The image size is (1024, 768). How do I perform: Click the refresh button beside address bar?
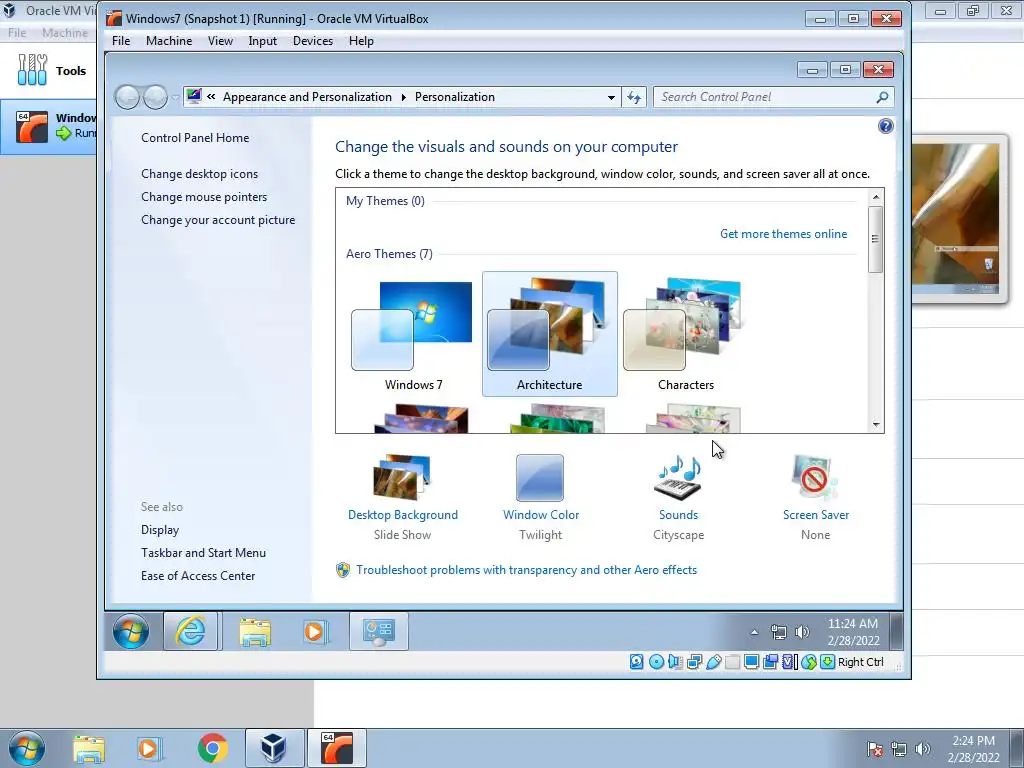(x=633, y=97)
